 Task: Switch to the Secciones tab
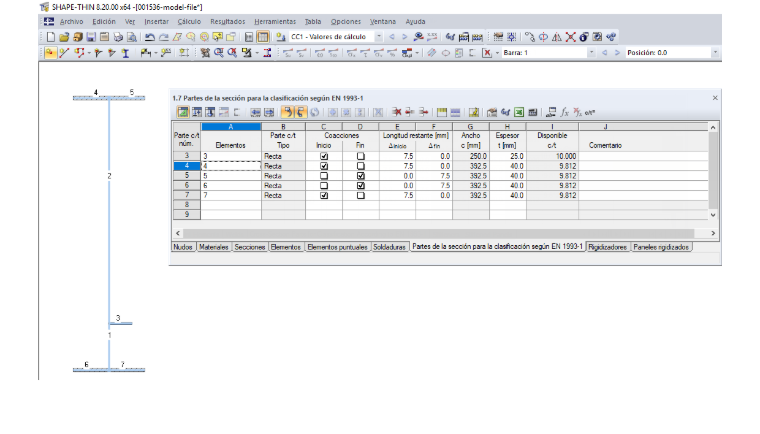(x=250, y=247)
